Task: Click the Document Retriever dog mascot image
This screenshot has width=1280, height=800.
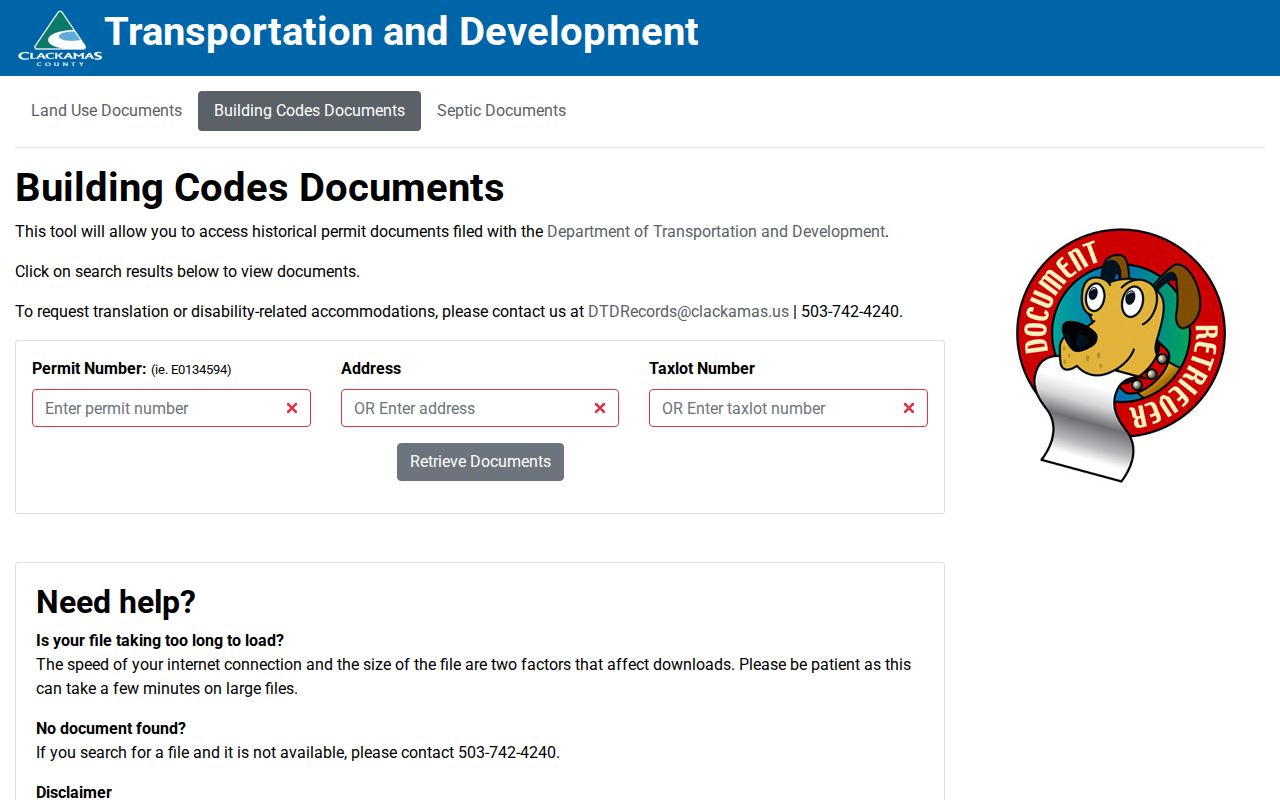Action: [x=1120, y=355]
